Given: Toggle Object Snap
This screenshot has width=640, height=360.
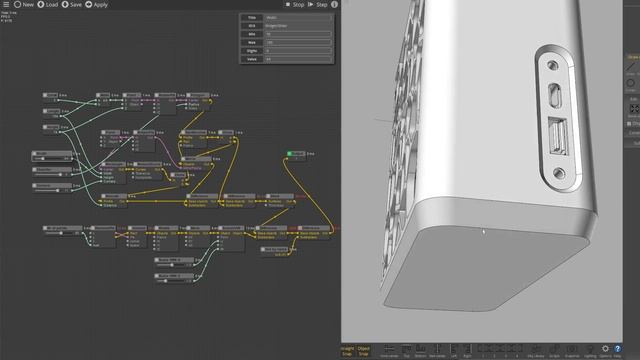Looking at the screenshot, I should pyautogui.click(x=363, y=351).
